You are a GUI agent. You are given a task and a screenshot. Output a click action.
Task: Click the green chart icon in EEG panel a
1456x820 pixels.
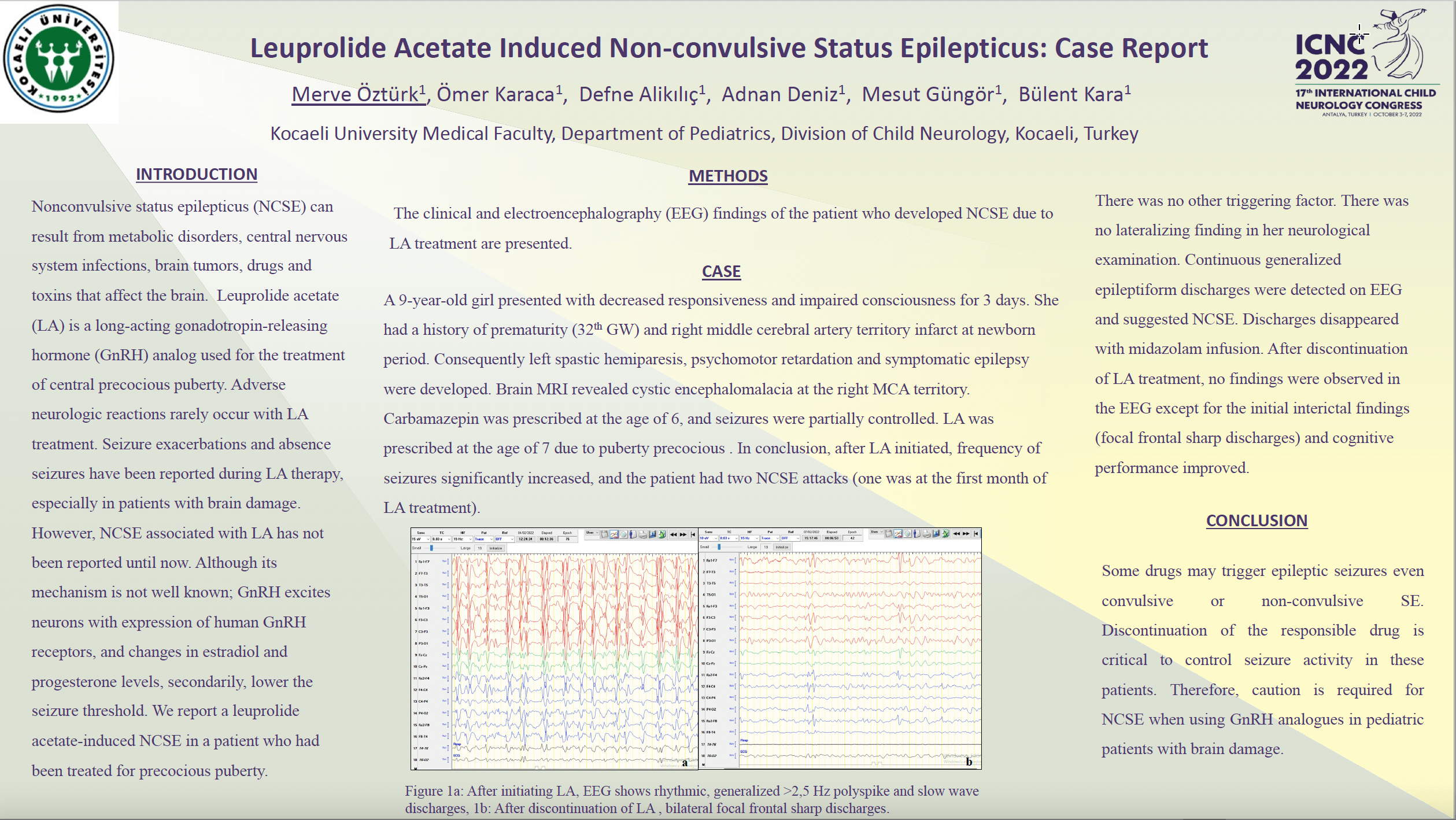662,534
